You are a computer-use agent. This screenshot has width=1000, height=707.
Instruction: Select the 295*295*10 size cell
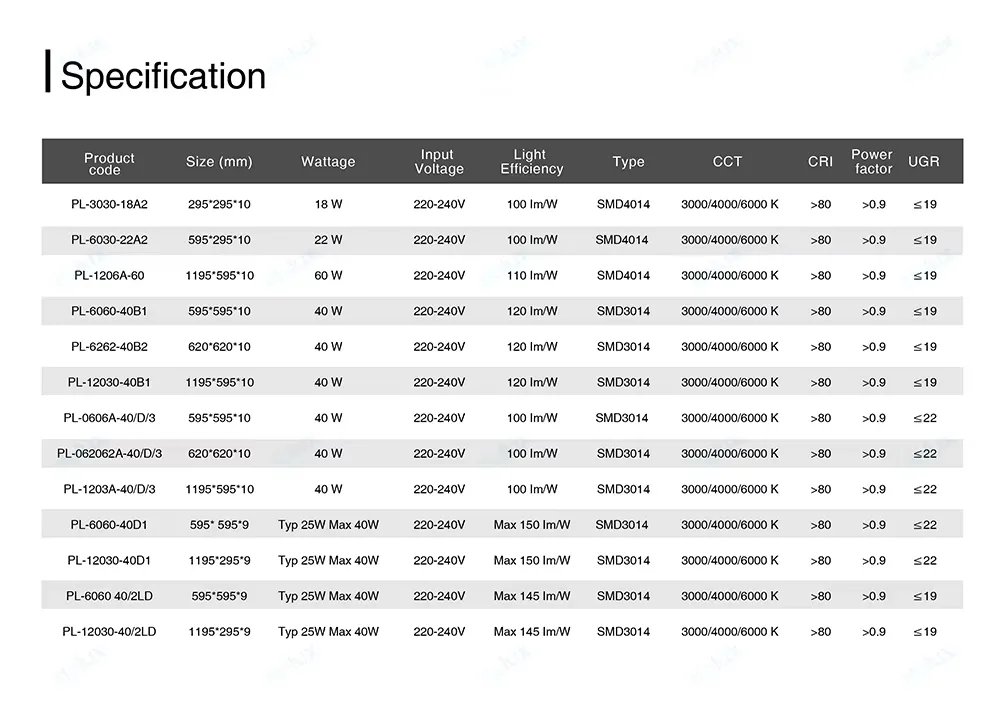[219, 205]
